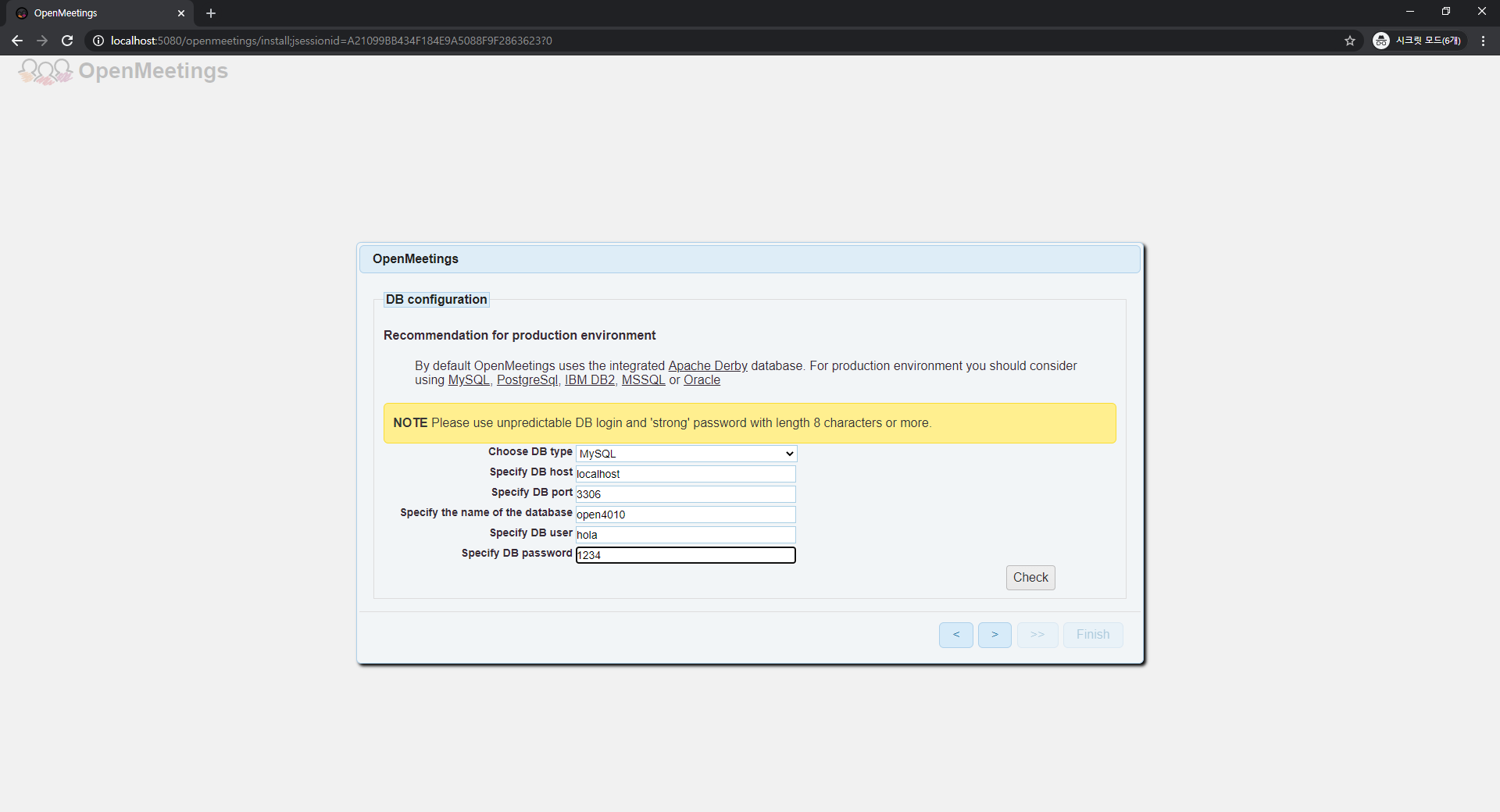This screenshot has height=812, width=1500.
Task: Open the Oracle link
Action: click(x=702, y=380)
